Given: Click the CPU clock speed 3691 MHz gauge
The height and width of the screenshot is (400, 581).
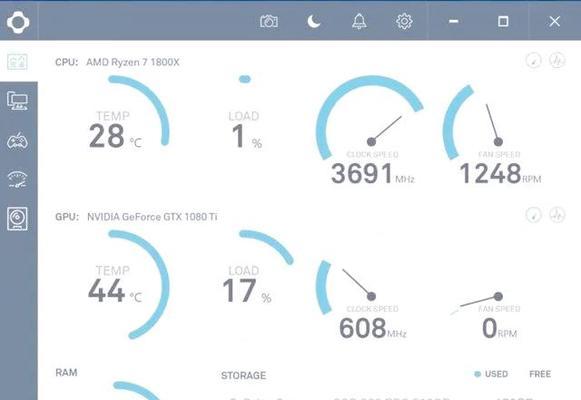Looking at the screenshot, I should click(x=371, y=130).
